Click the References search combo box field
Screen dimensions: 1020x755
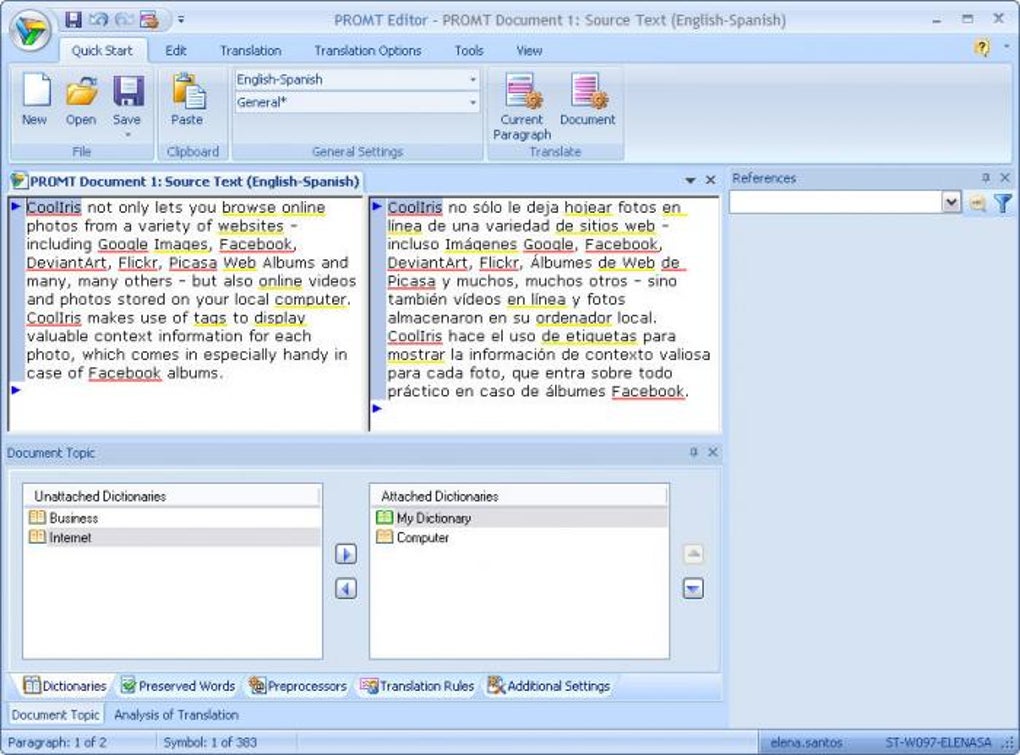click(x=835, y=203)
